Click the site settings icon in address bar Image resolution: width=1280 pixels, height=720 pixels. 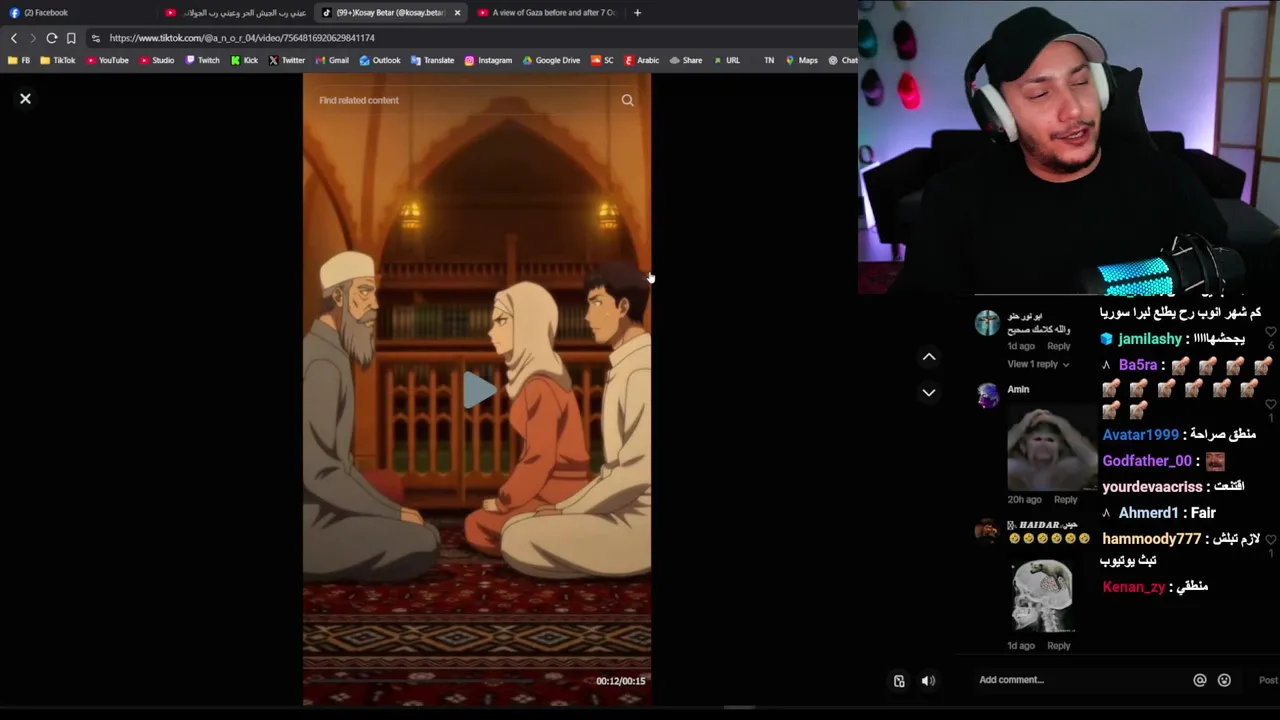coord(95,38)
